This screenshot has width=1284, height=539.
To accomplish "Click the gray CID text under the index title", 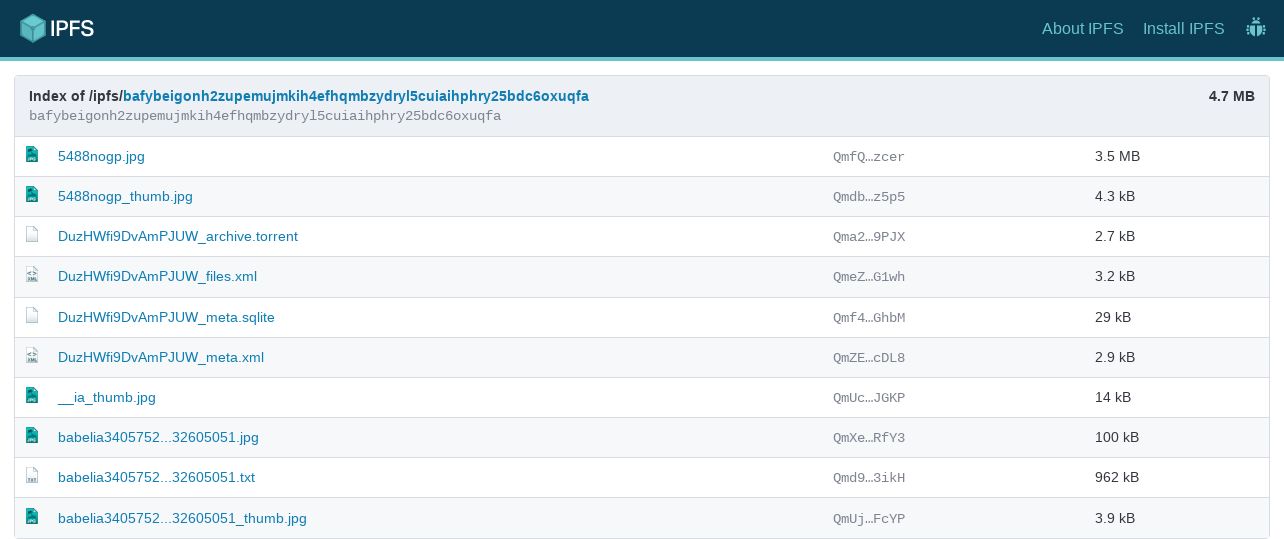I will coord(265,116).
